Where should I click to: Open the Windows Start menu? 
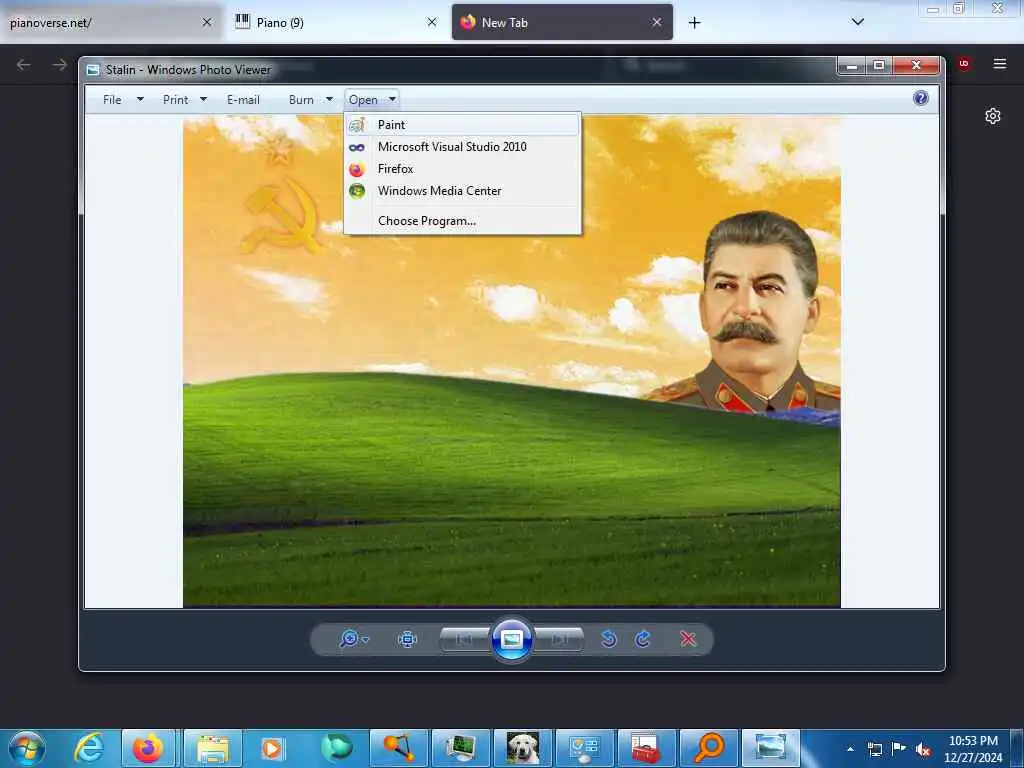pos(27,748)
